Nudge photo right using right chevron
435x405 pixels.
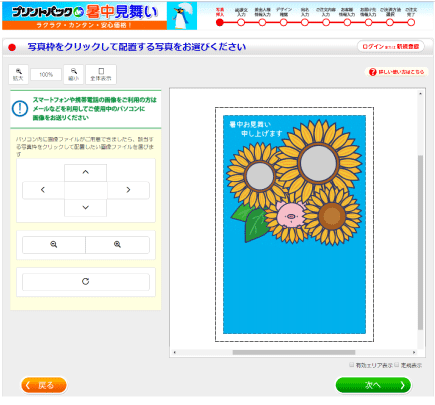(x=128, y=190)
